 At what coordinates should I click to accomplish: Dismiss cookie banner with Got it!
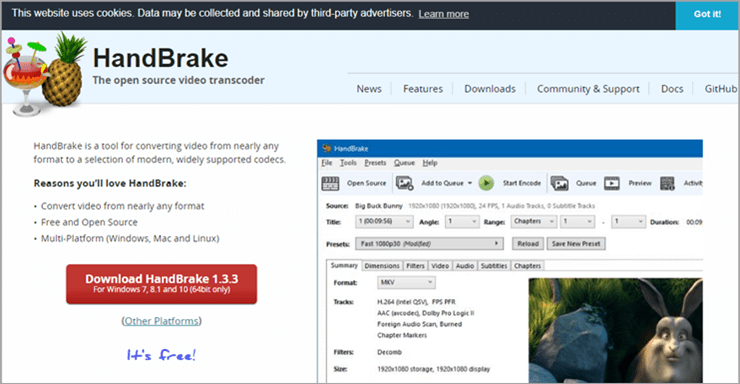click(707, 15)
